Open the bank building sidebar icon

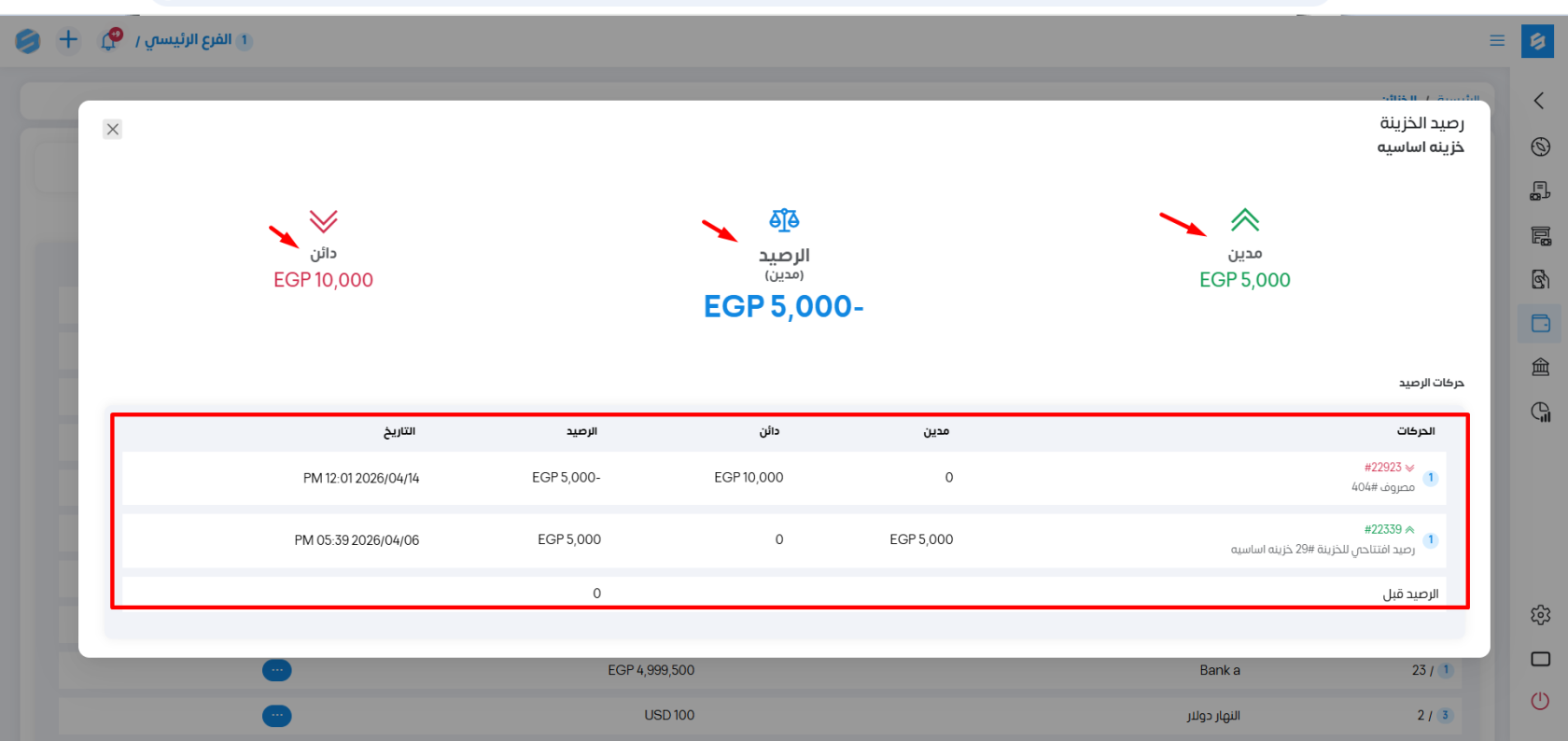1540,367
